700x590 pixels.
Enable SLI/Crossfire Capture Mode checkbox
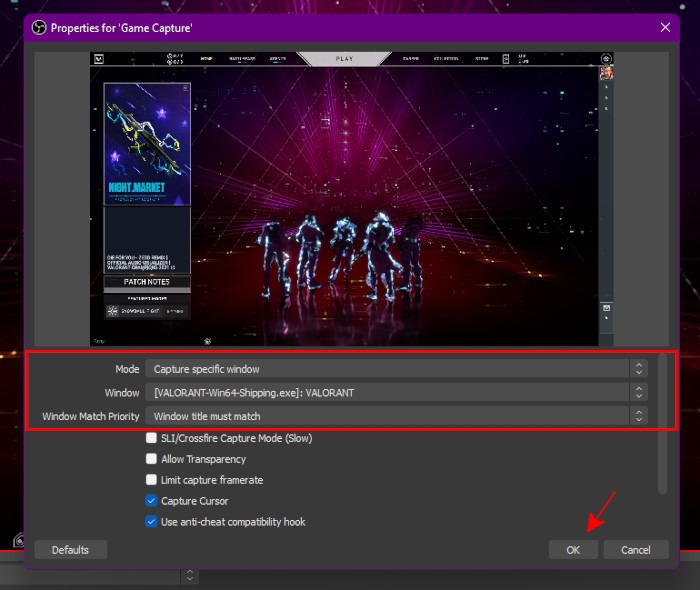[x=151, y=438]
